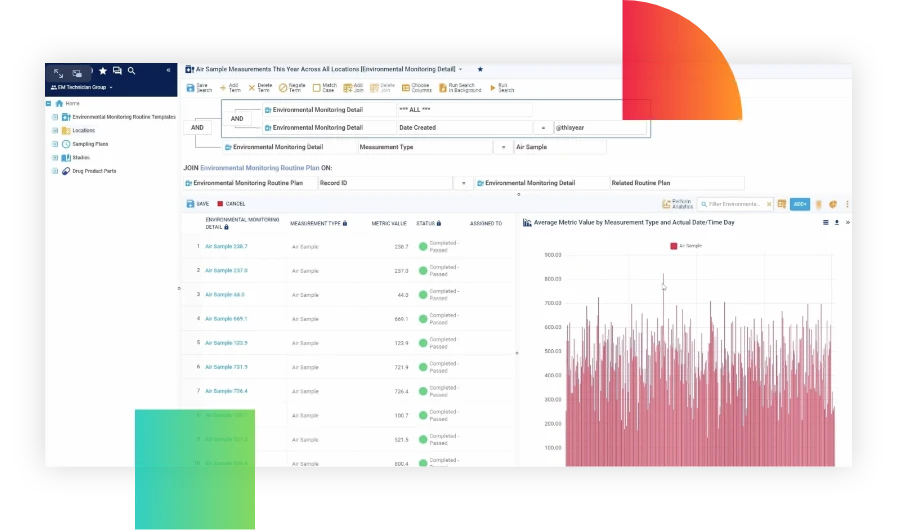
Task: Expand the Studies tree node
Action: (x=55, y=157)
